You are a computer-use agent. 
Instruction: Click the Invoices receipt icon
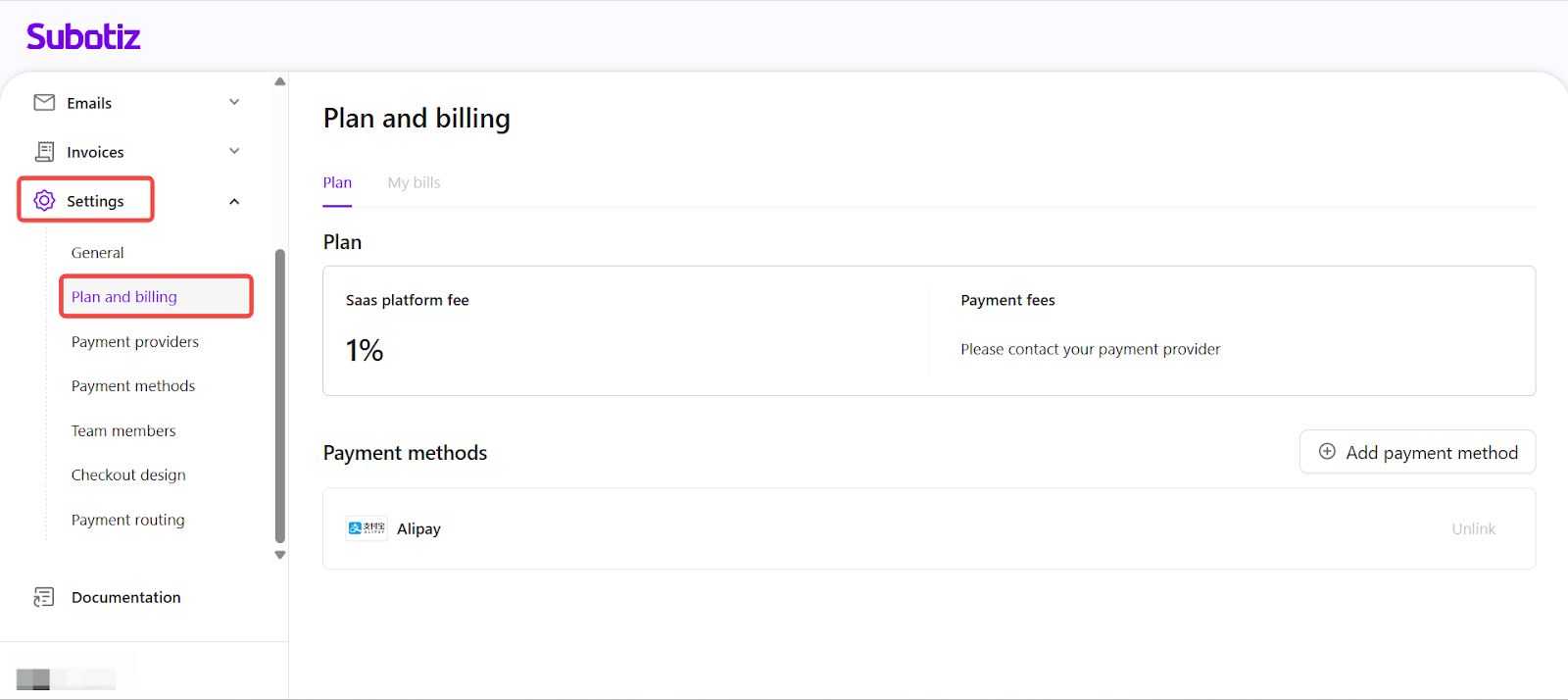coord(44,152)
